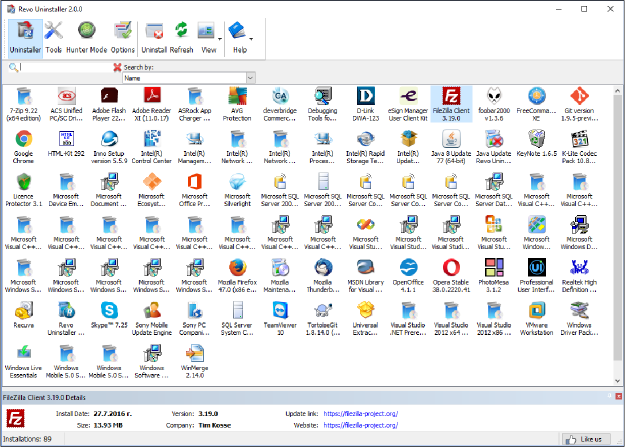625x447 pixels.
Task: Select D-Link DWA-123 icon
Action: click(366, 104)
